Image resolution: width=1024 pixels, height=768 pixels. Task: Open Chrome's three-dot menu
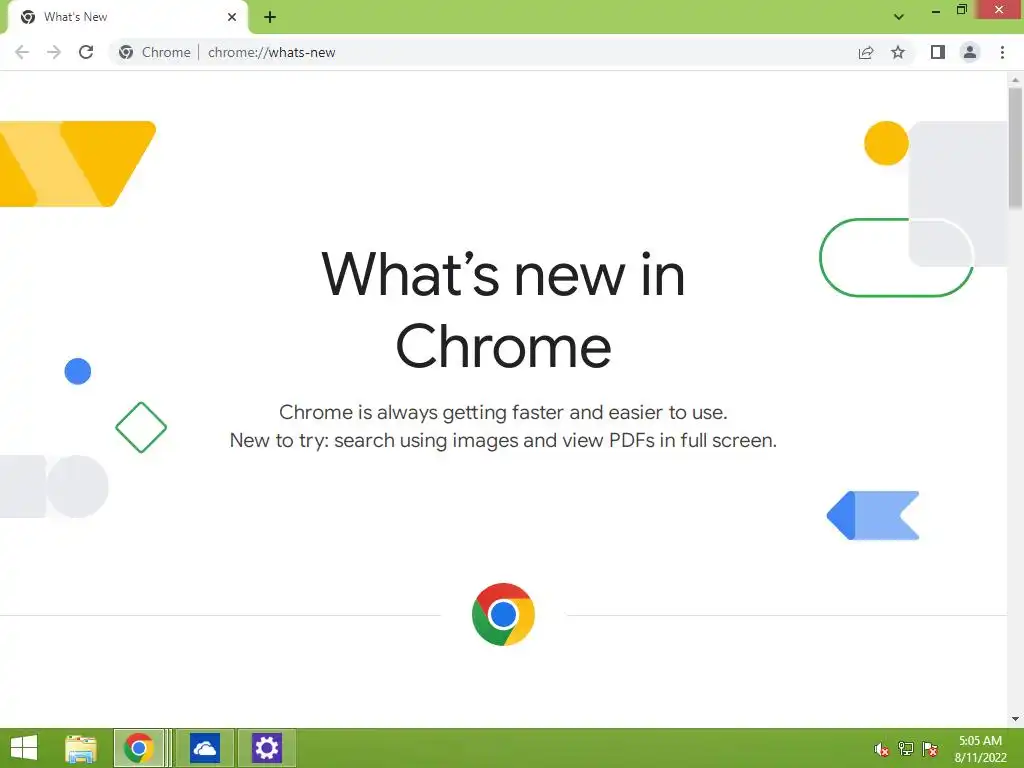click(x=1002, y=52)
